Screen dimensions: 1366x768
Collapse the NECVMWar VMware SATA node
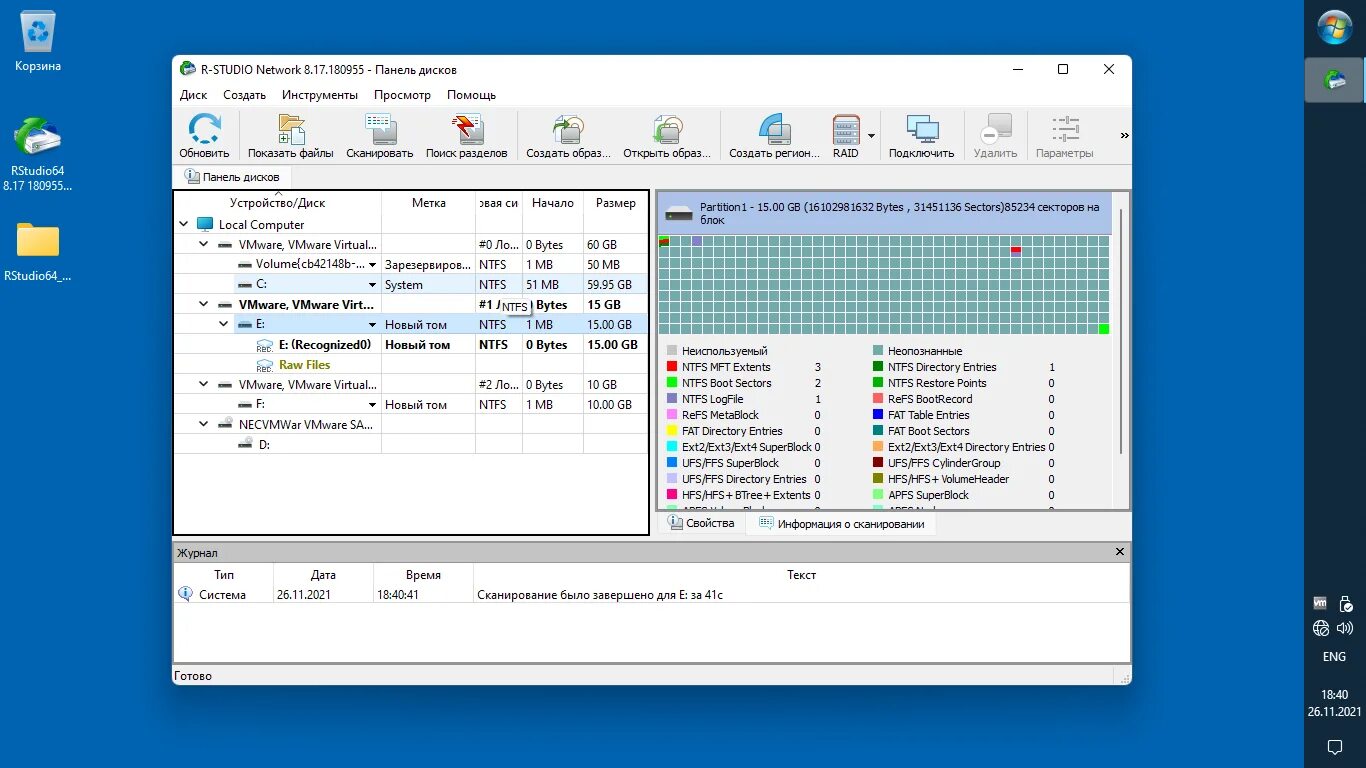pyautogui.click(x=204, y=425)
